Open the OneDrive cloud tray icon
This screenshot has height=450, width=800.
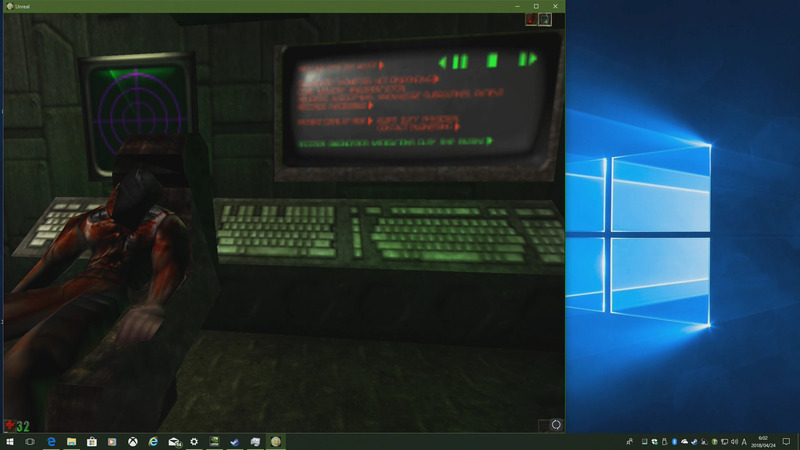[684, 442]
